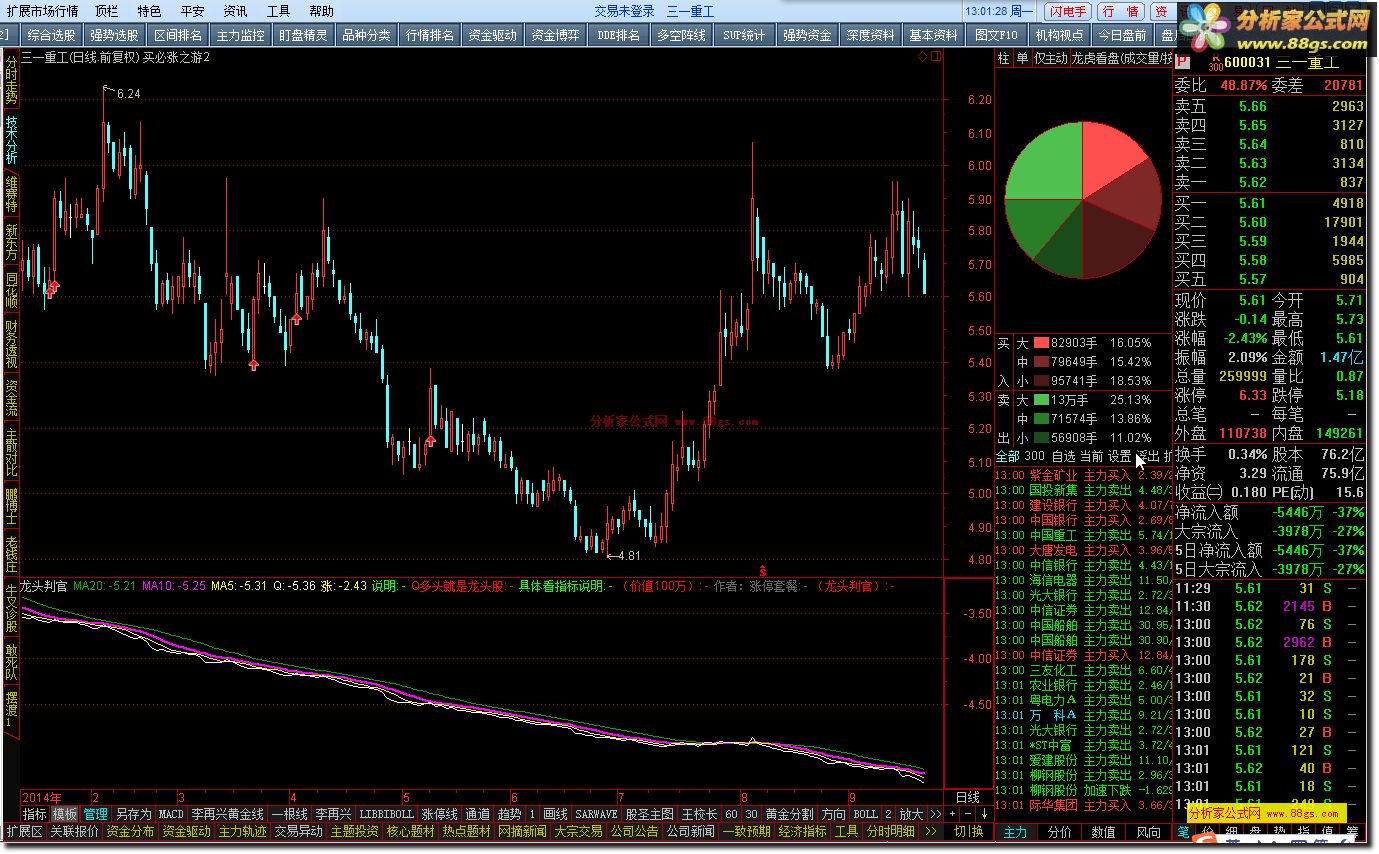Click the DDE排名 toolbar button

click(x=618, y=35)
